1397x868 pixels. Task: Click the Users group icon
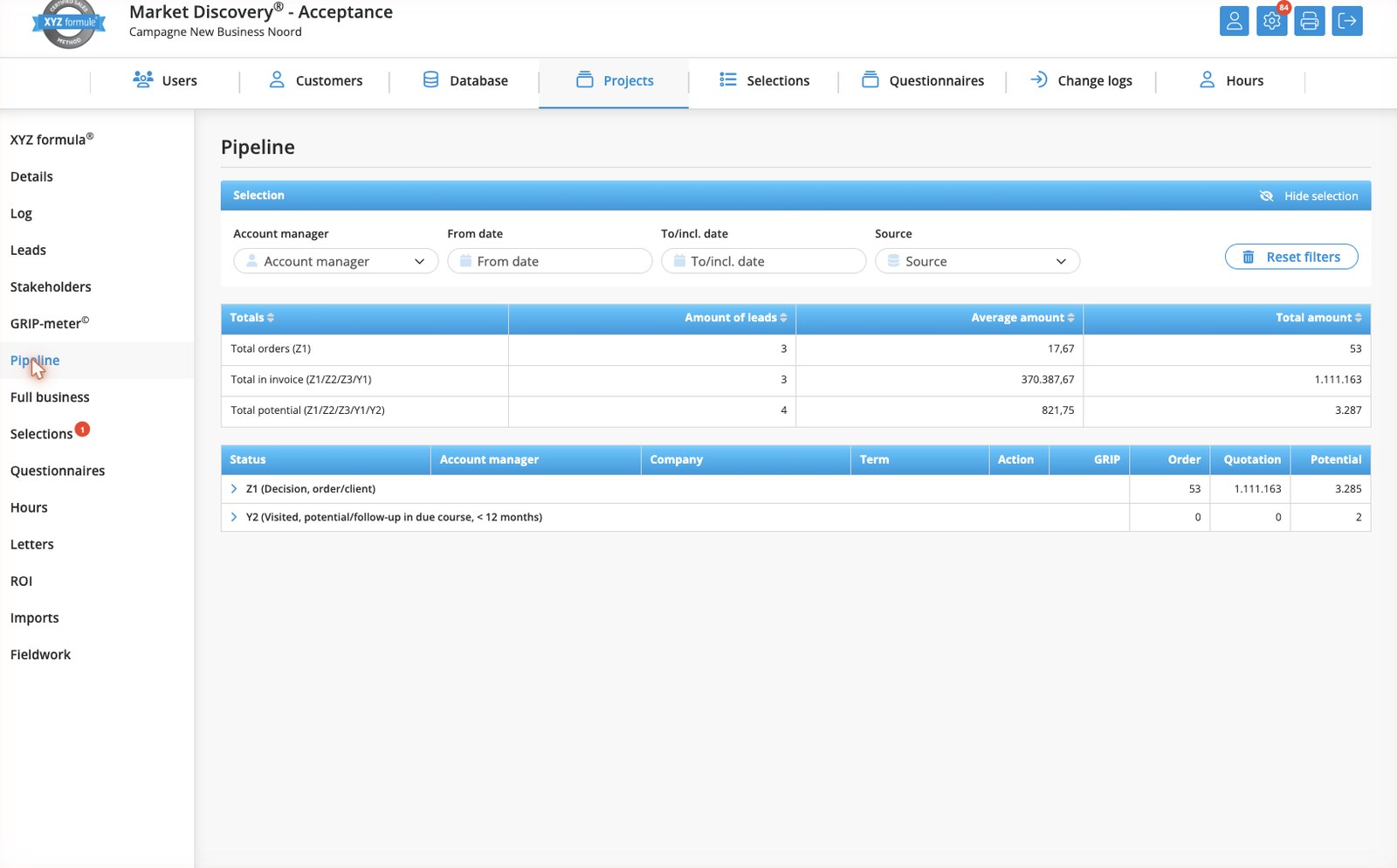click(143, 79)
